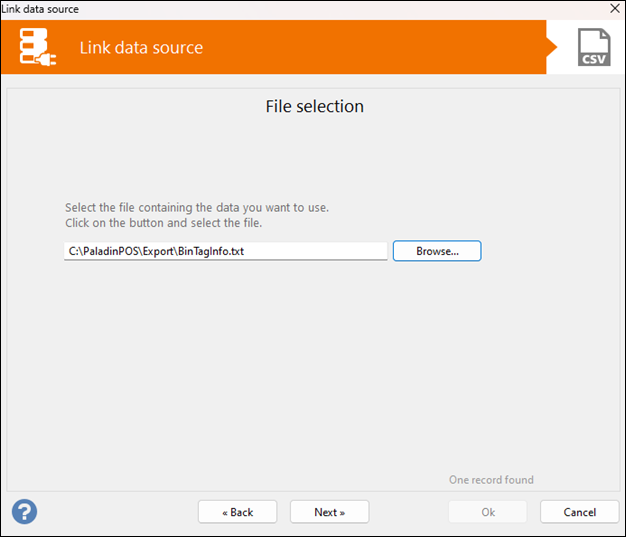Click blank area below the file path field
This screenshot has height=537, width=626.
coord(300,360)
